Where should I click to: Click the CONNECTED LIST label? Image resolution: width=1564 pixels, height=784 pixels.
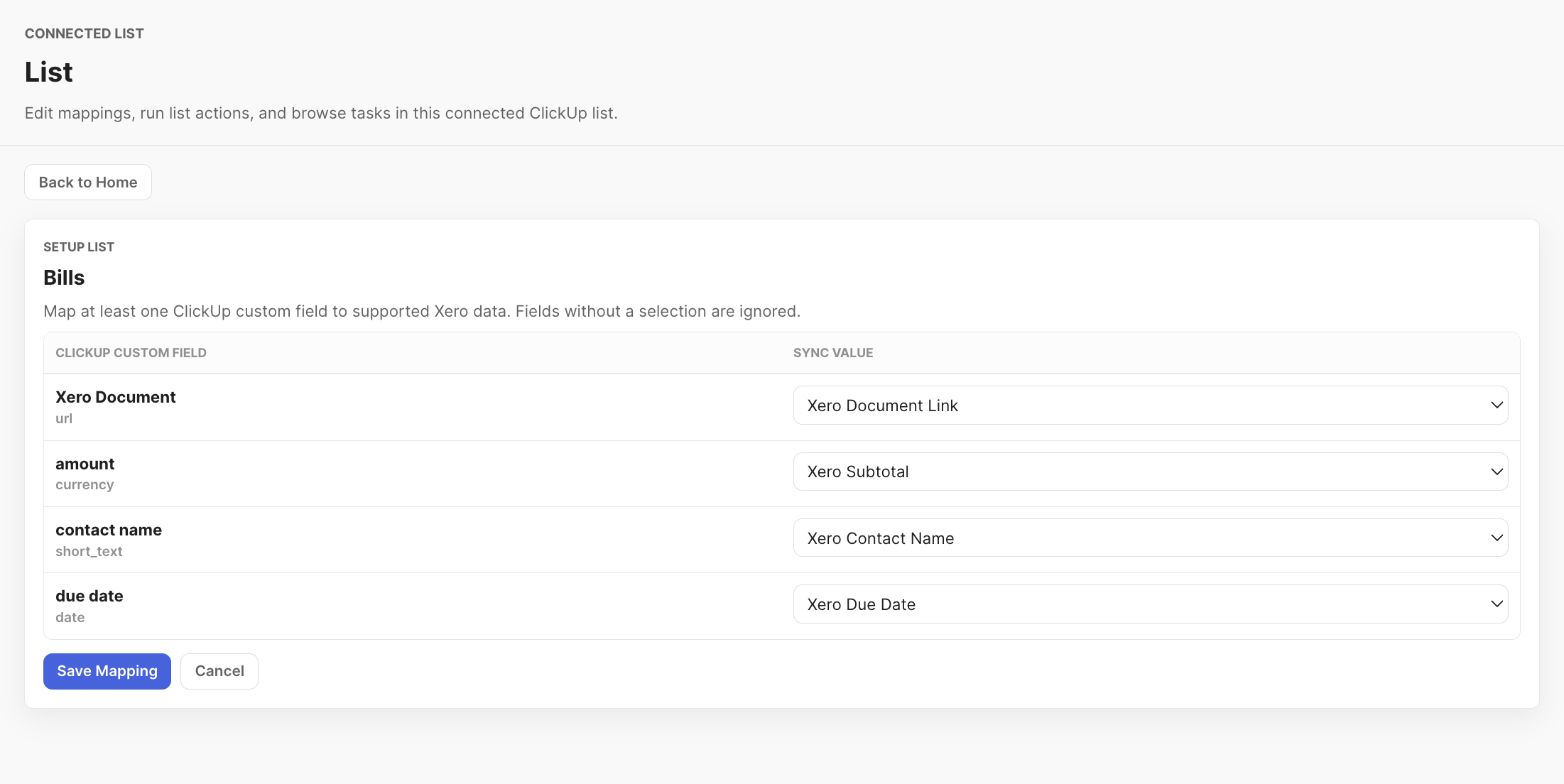(85, 33)
